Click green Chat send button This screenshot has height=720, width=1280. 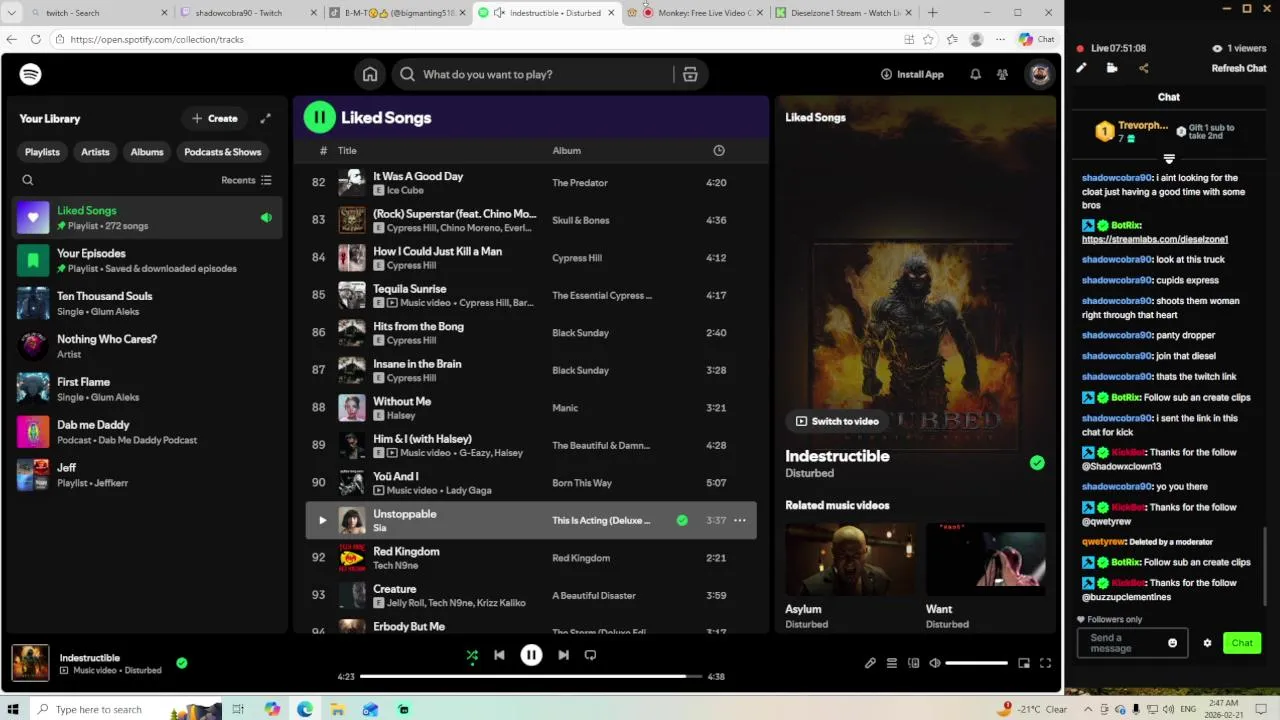point(1241,643)
